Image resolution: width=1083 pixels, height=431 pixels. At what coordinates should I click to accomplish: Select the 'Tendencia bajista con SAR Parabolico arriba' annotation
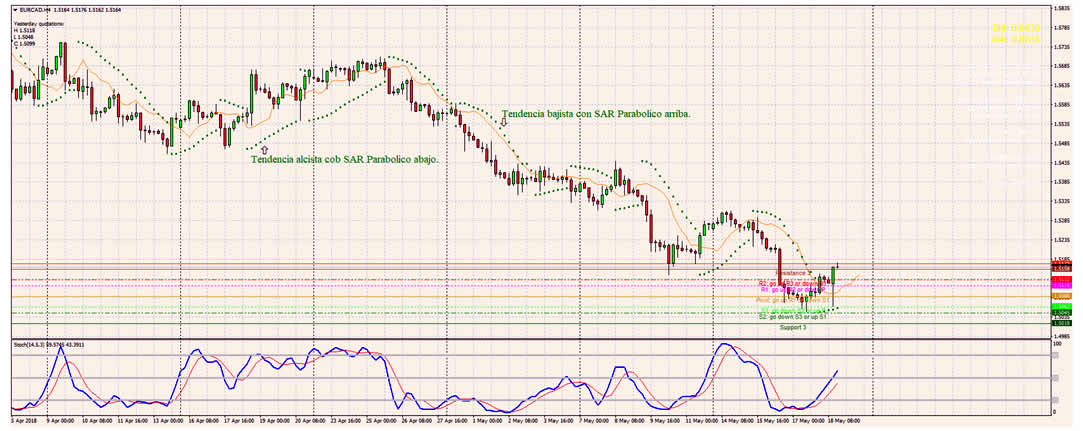point(596,113)
